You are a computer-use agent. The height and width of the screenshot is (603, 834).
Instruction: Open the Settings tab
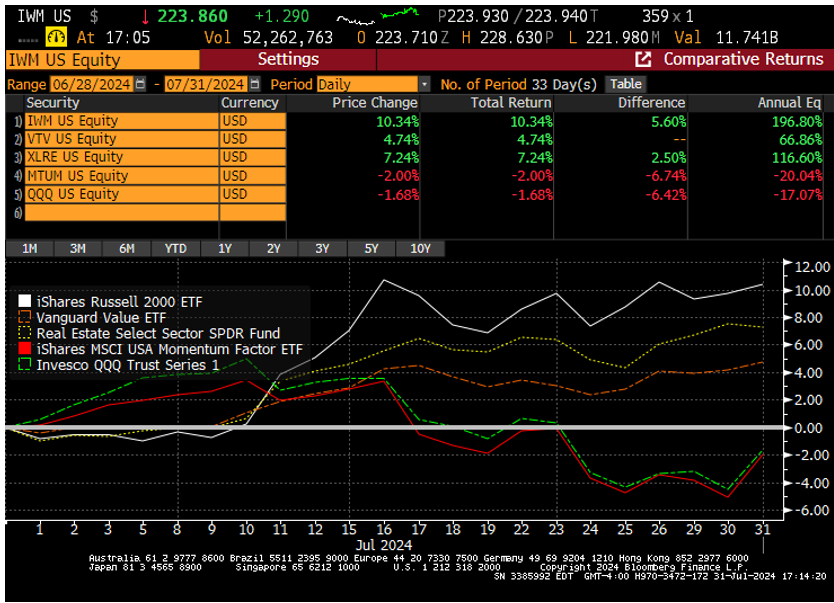[x=288, y=59]
